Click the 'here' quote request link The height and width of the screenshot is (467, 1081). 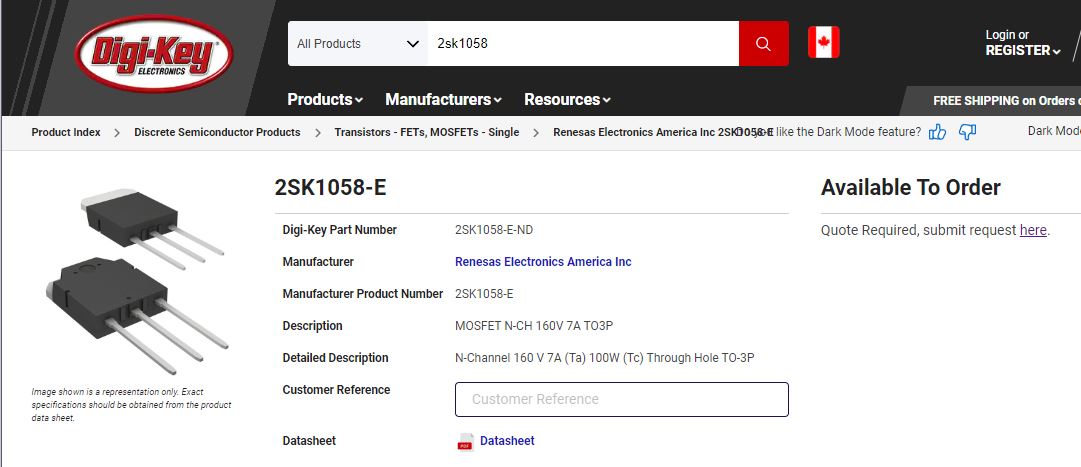point(1033,230)
